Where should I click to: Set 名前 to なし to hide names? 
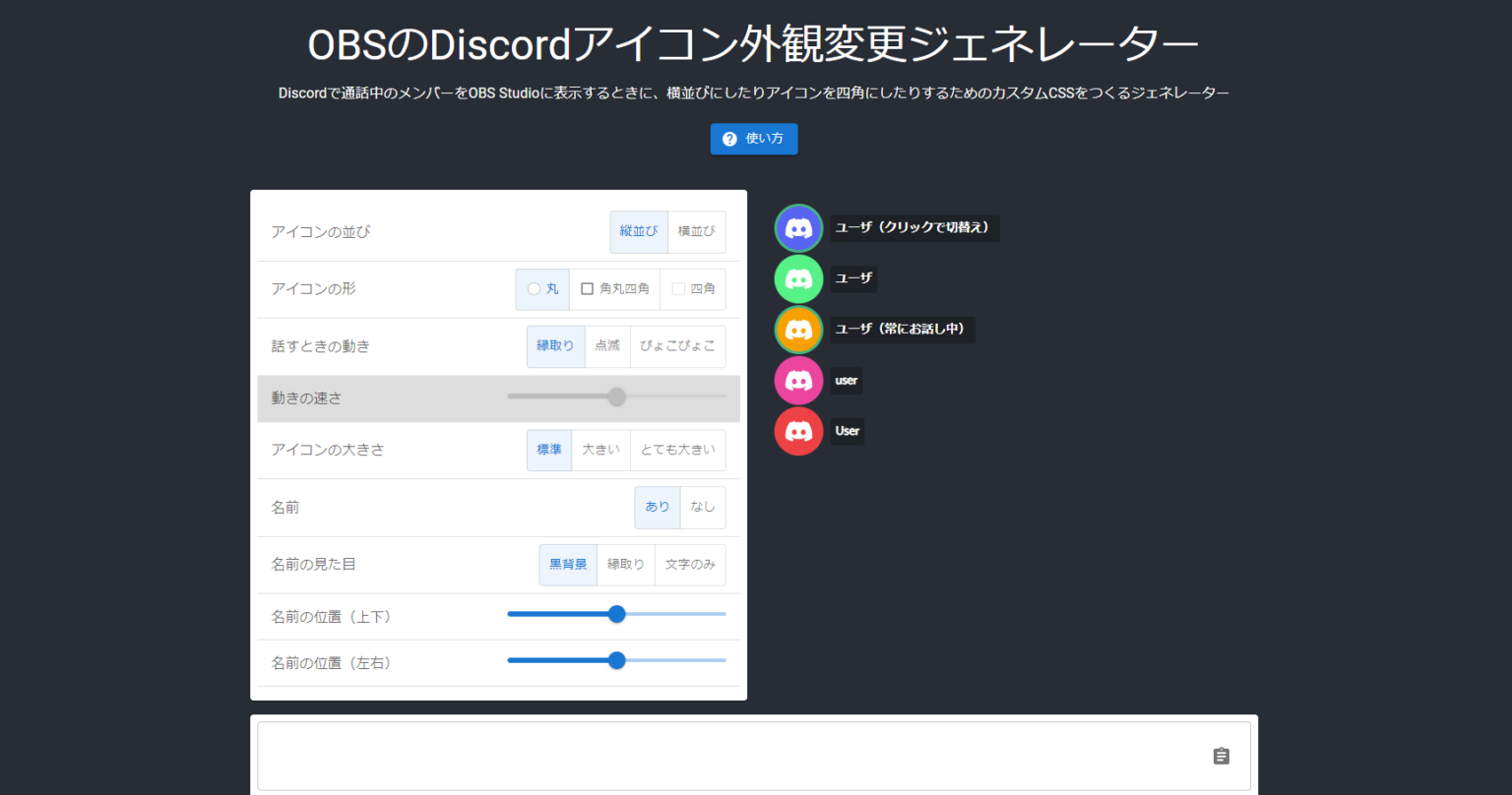point(703,507)
